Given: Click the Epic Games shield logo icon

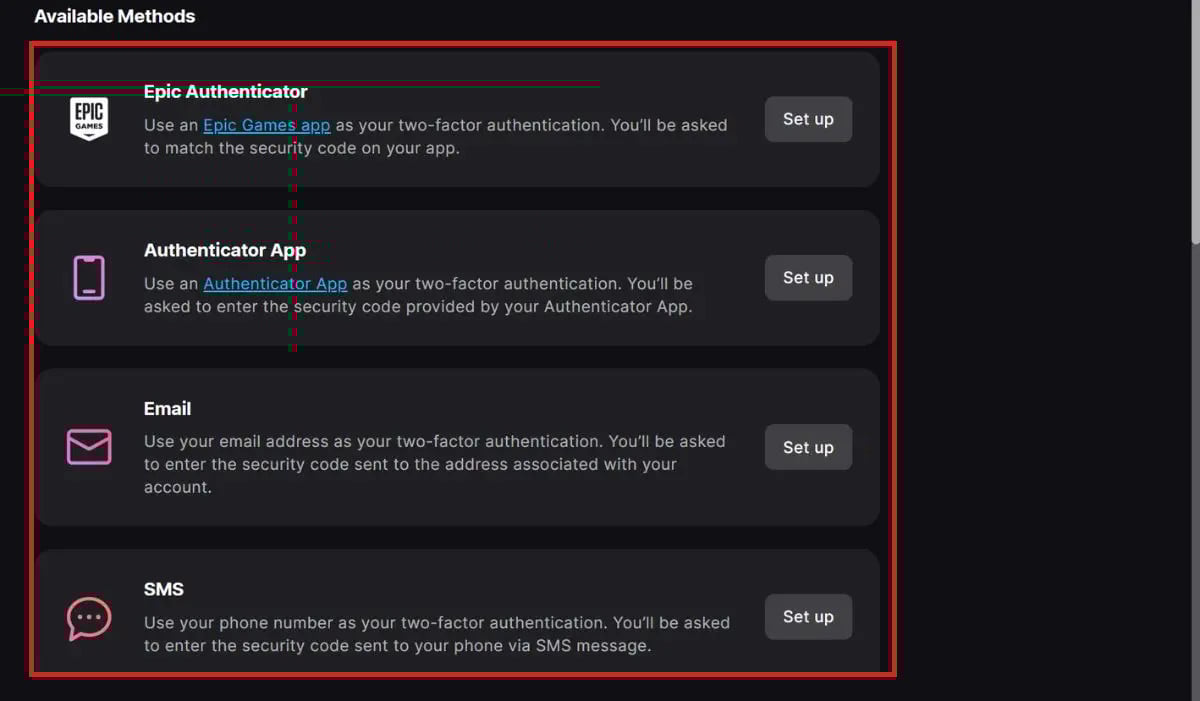Looking at the screenshot, I should point(89,119).
